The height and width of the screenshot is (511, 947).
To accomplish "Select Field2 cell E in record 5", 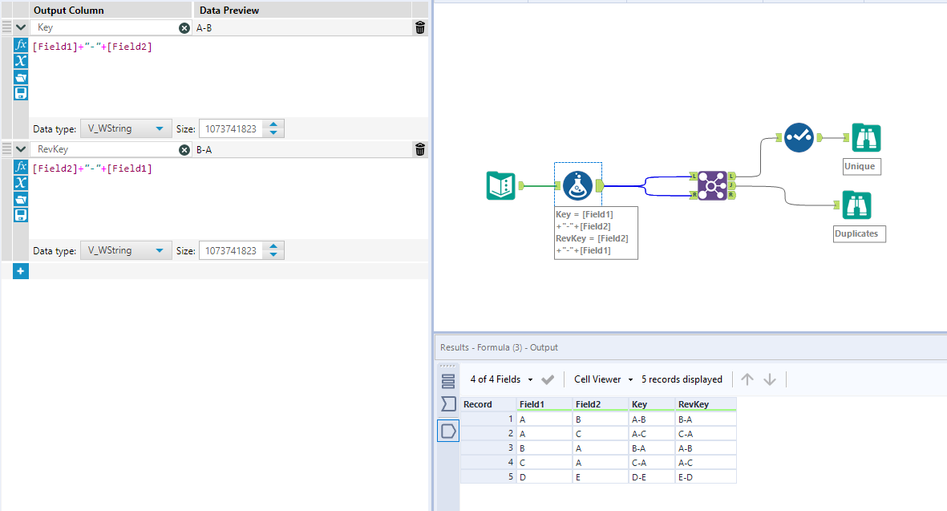I will click(600, 477).
